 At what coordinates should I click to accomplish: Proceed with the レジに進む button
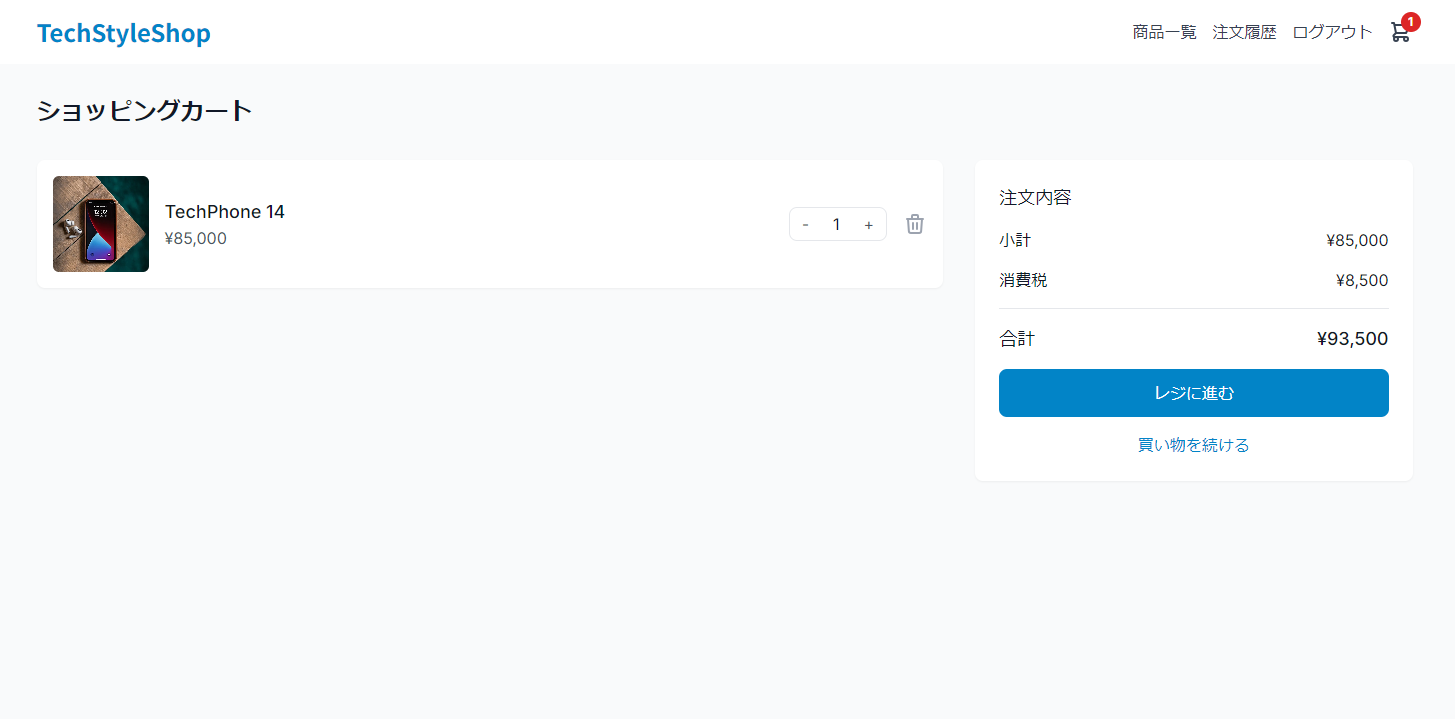point(1194,393)
